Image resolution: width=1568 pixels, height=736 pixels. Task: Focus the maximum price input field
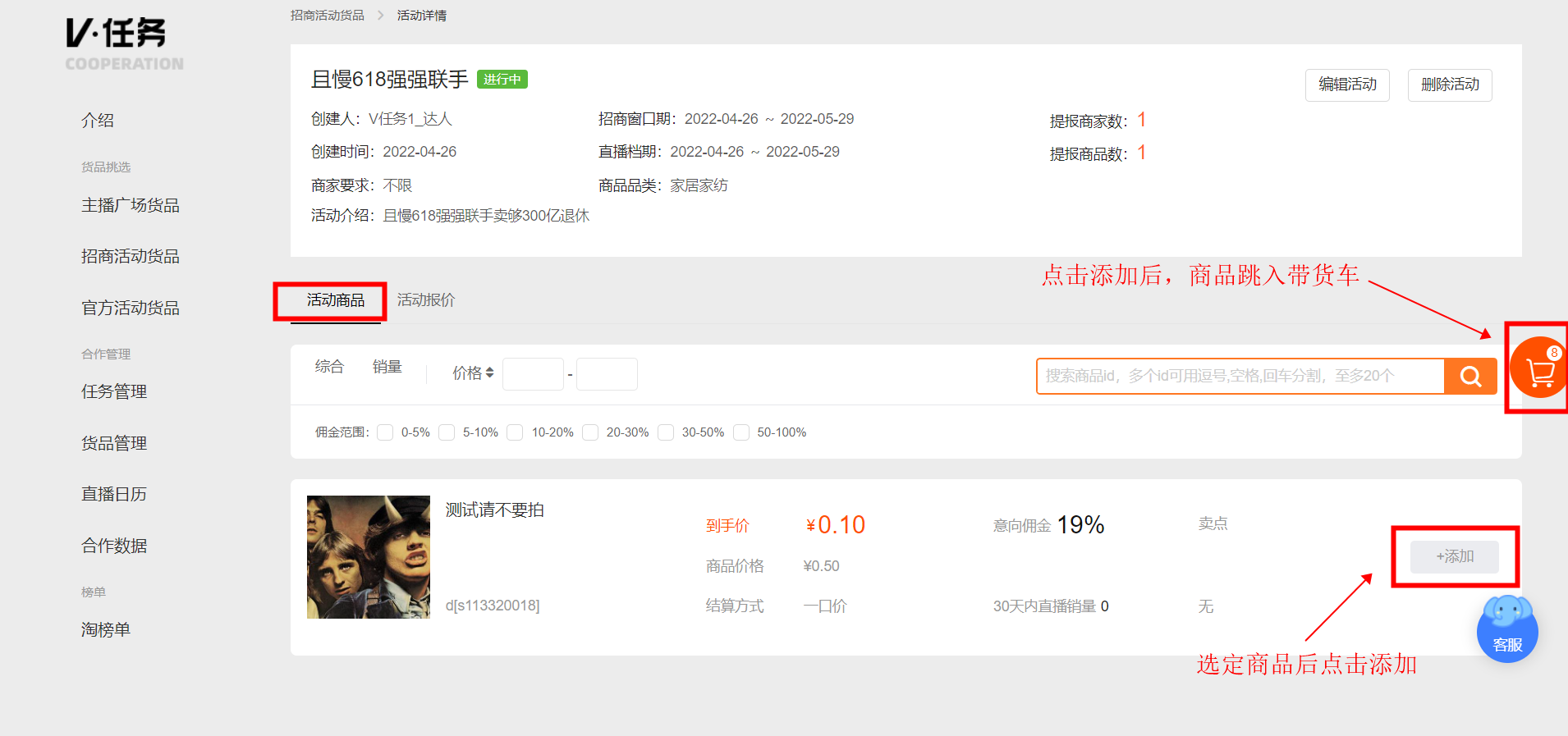tap(607, 374)
